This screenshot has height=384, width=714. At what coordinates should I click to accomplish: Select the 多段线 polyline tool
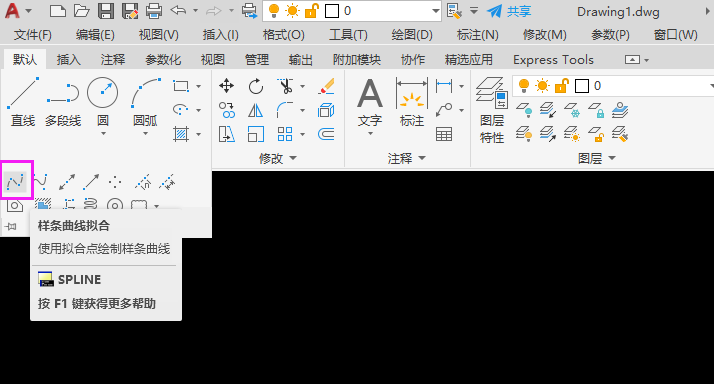(x=63, y=102)
